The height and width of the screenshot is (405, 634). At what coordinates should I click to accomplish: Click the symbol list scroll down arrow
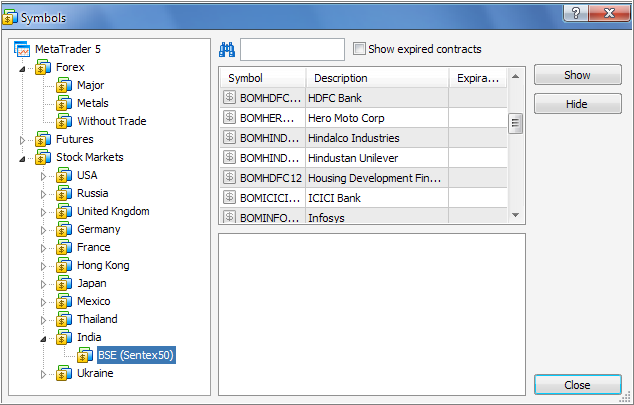tap(515, 215)
